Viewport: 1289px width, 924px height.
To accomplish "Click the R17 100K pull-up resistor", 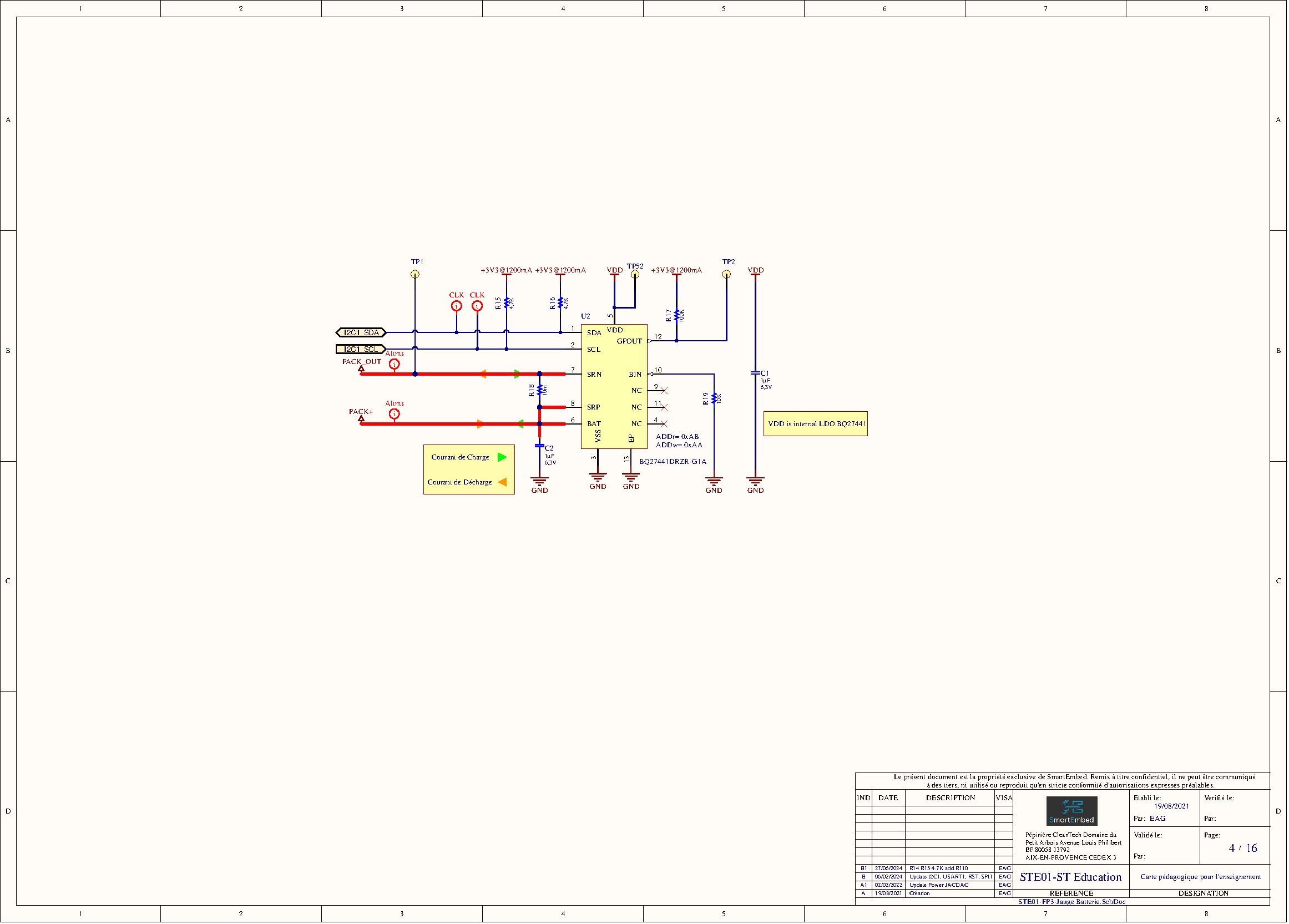I will 676,316.
